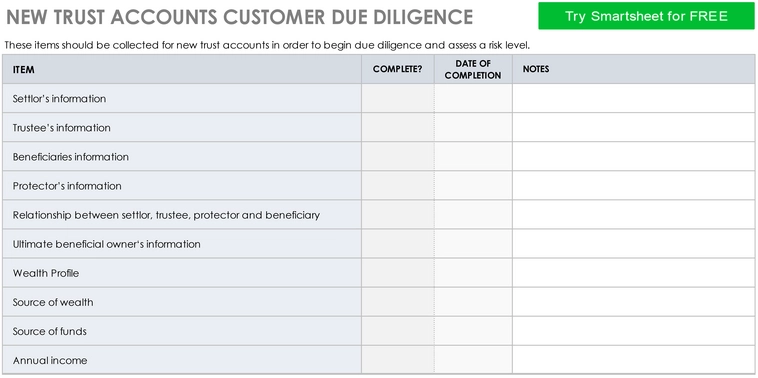Click Notes cell for Settlor's information
758x378 pixels.
pyautogui.click(x=634, y=99)
